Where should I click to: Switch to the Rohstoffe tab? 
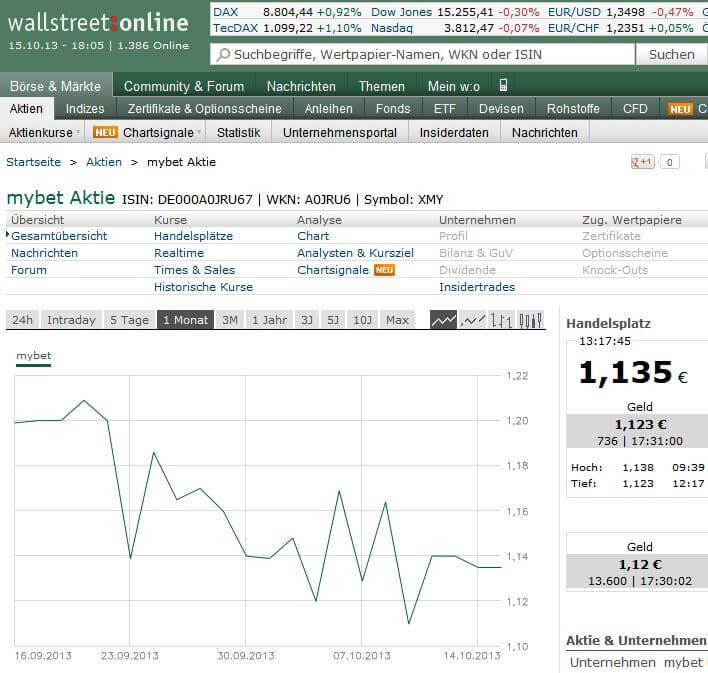click(573, 109)
